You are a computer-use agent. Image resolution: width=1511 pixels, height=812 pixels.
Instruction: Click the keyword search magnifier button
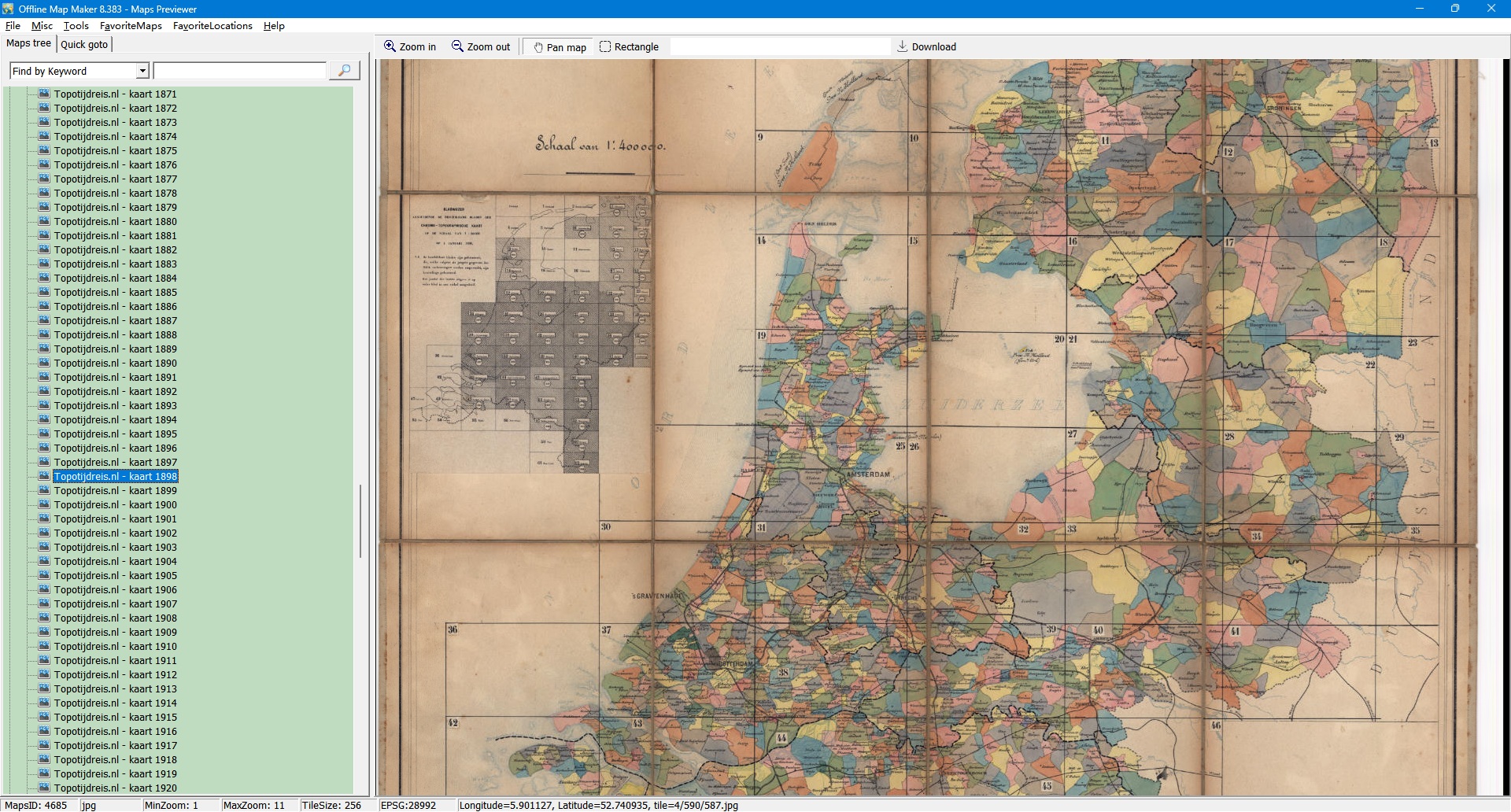(344, 71)
